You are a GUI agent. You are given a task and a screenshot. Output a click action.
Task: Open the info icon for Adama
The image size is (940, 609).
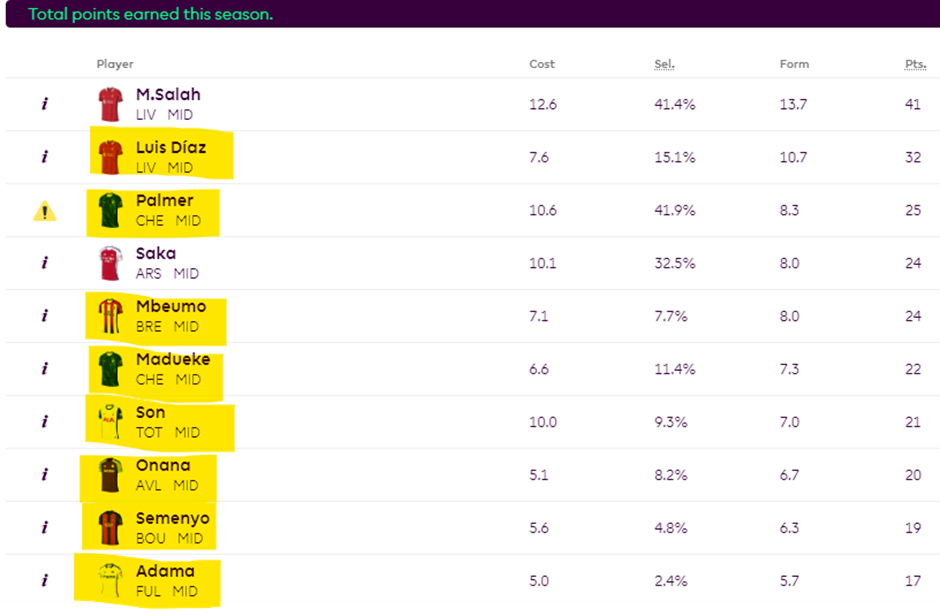[45, 580]
